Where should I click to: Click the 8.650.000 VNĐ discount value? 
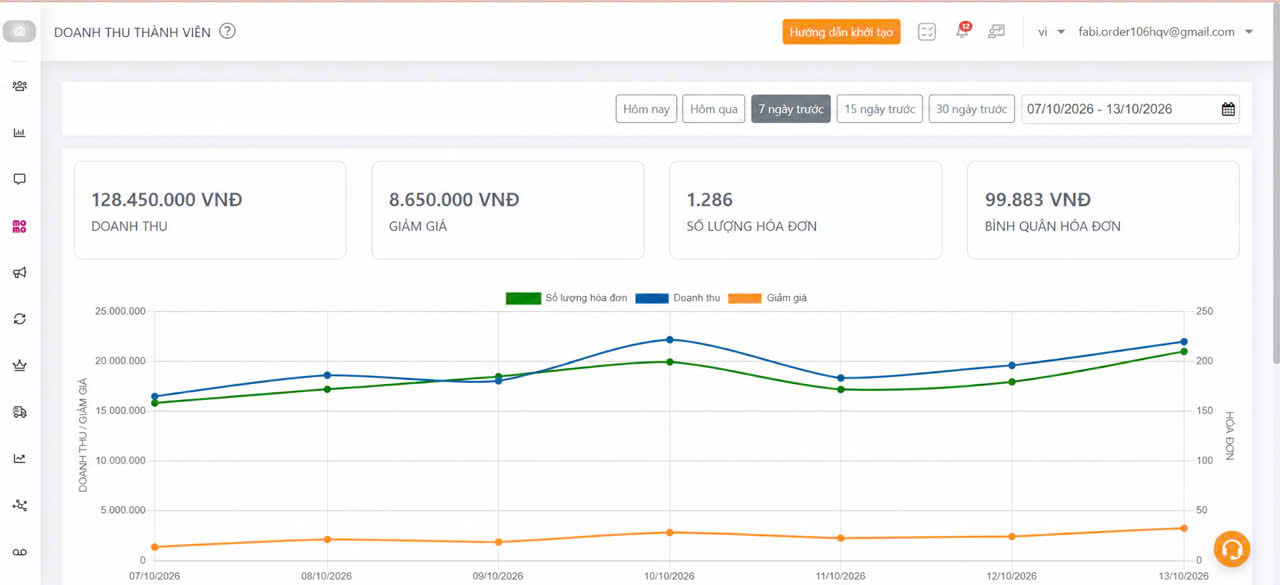[454, 200]
